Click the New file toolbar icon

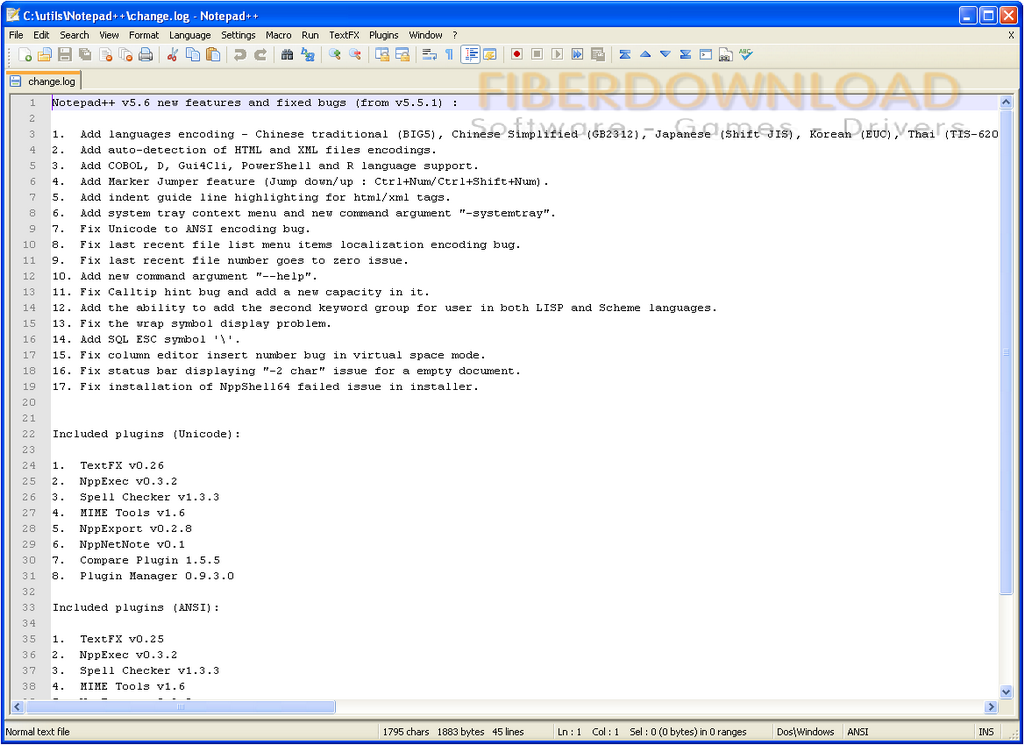tap(24, 55)
